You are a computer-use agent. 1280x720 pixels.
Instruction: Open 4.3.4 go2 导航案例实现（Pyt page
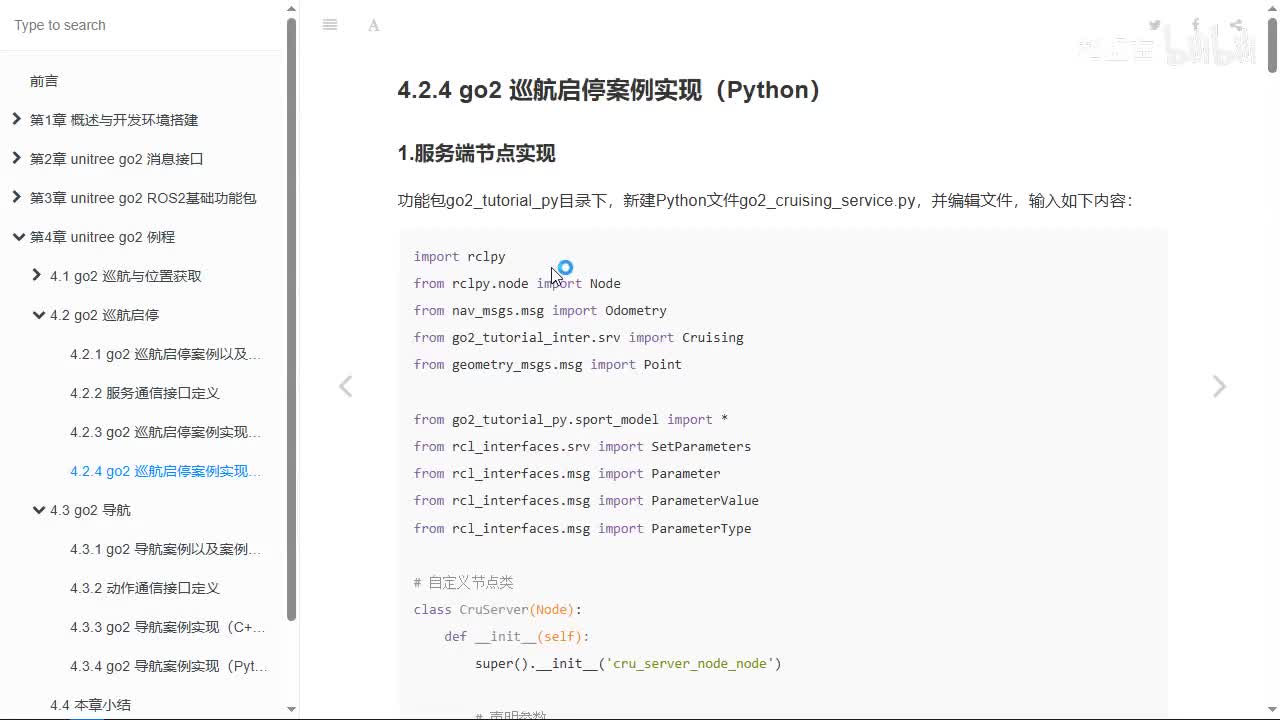169,666
